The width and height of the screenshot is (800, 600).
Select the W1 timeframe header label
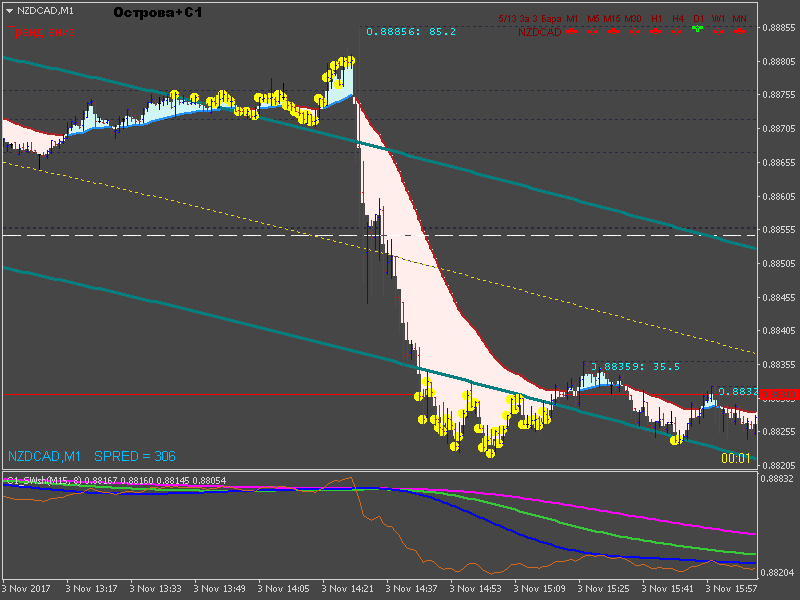coord(718,19)
